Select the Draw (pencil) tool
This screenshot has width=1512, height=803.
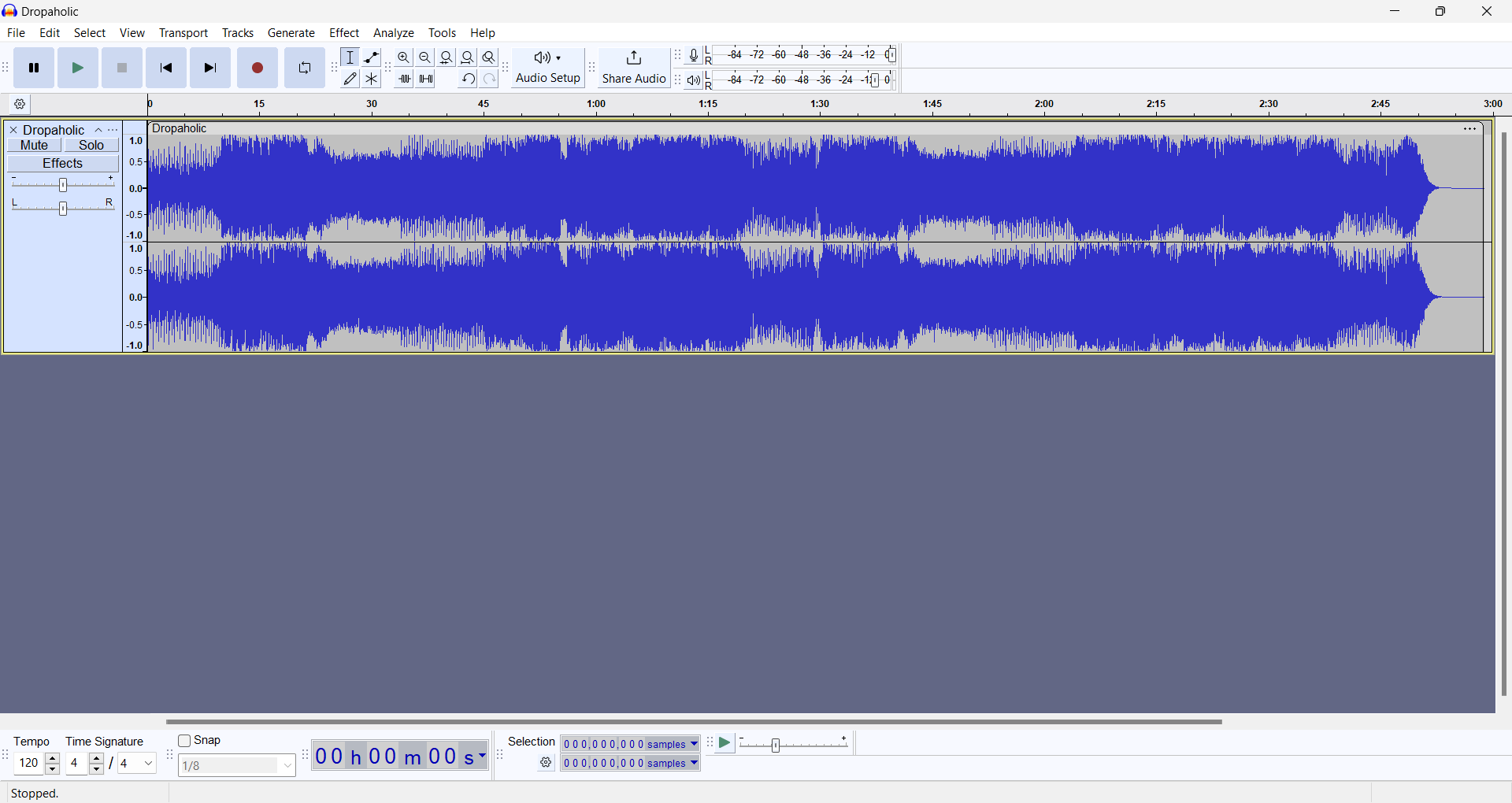pos(351,80)
